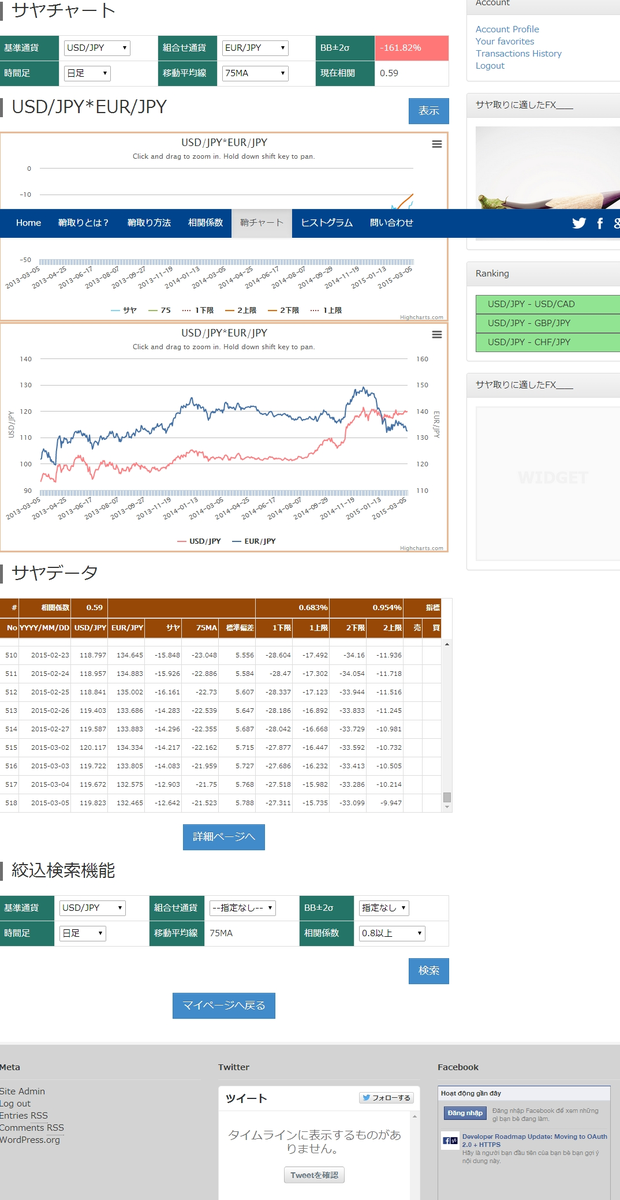
Task: Open the top 時間足 日足 dropdown
Action: (87, 73)
